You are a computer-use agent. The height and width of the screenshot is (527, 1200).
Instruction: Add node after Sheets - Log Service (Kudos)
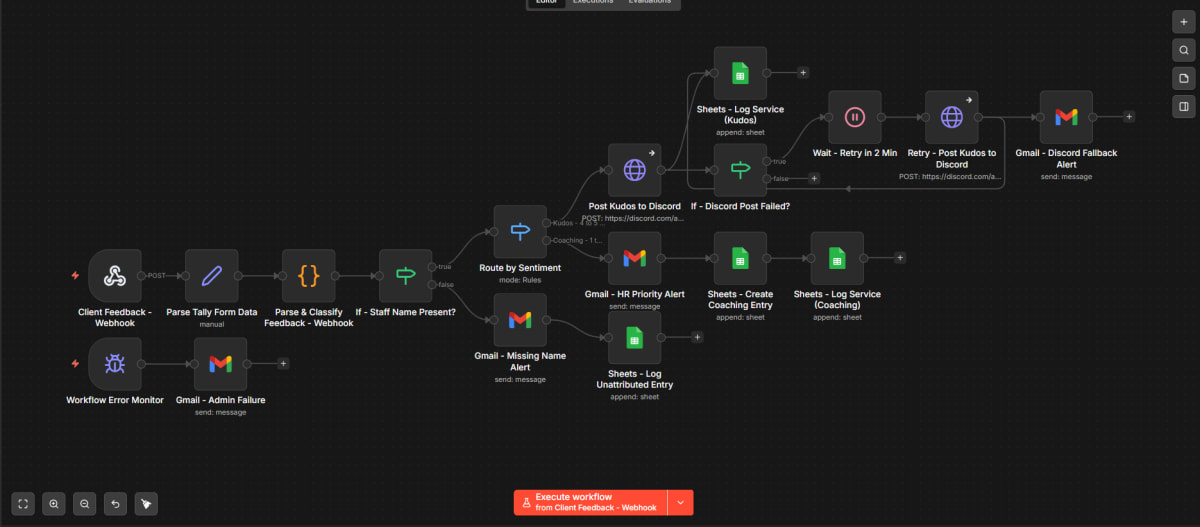803,73
